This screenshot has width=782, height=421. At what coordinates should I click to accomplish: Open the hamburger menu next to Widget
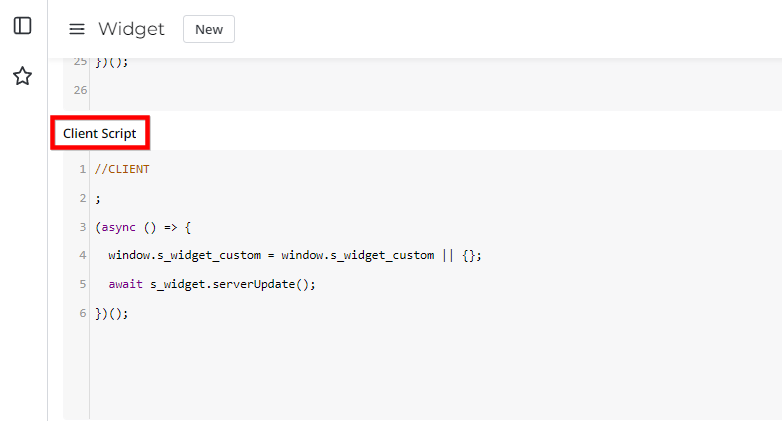pyautogui.click(x=77, y=29)
